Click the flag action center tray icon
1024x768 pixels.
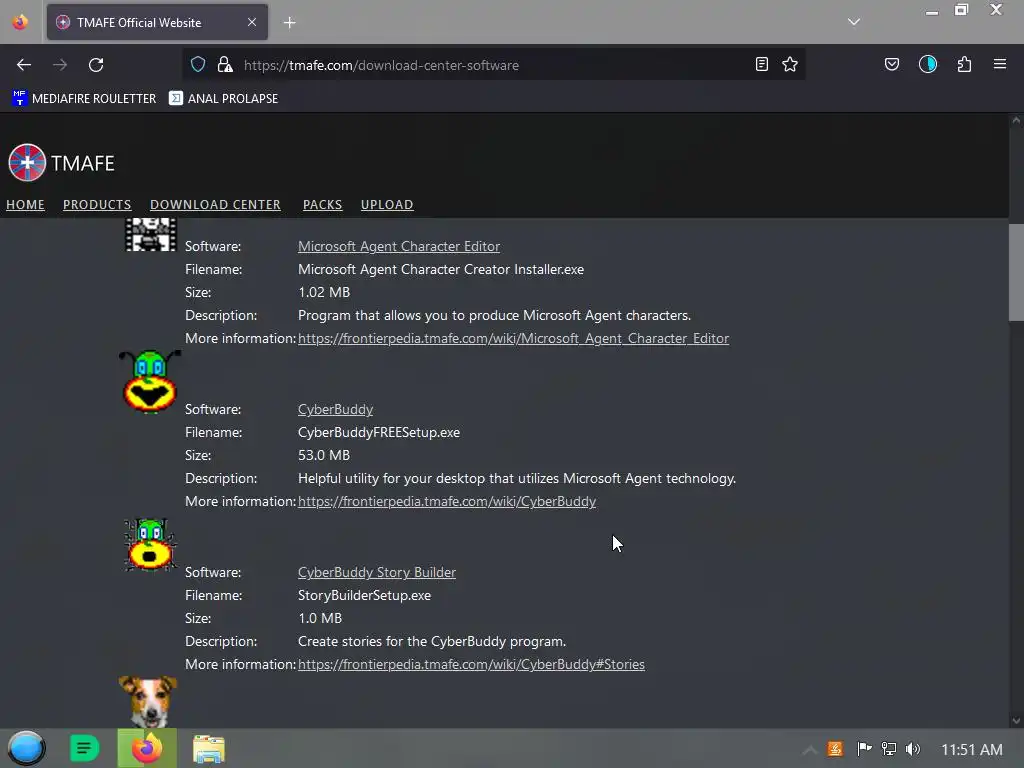point(864,749)
